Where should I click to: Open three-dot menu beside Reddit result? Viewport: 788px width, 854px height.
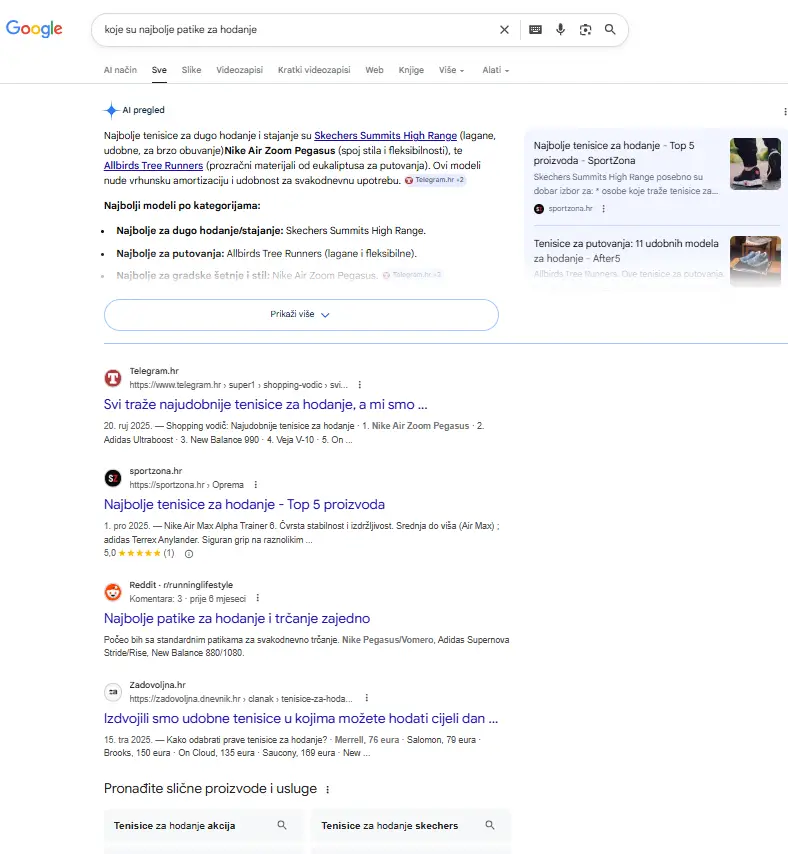258,598
